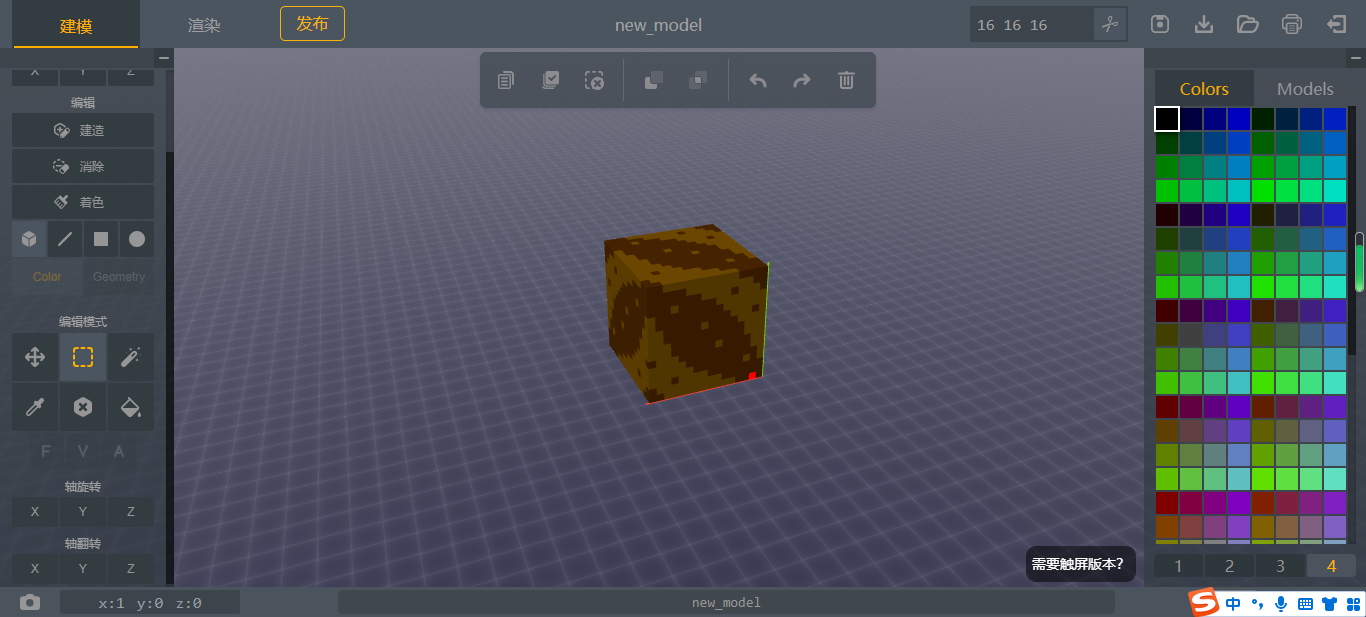Choose the voxel cube brush shape
Viewport: 1366px width, 617px height.
point(29,239)
